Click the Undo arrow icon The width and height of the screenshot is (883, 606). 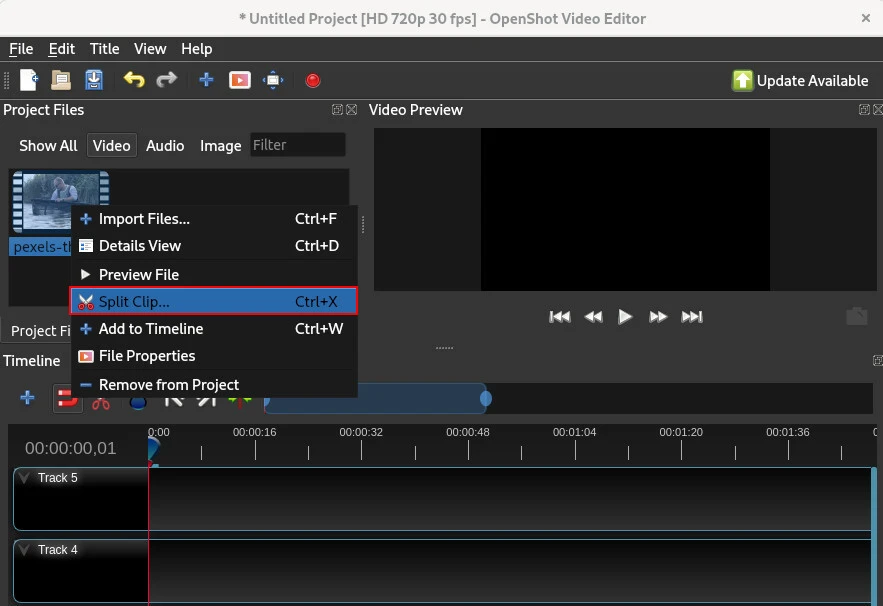(x=133, y=80)
